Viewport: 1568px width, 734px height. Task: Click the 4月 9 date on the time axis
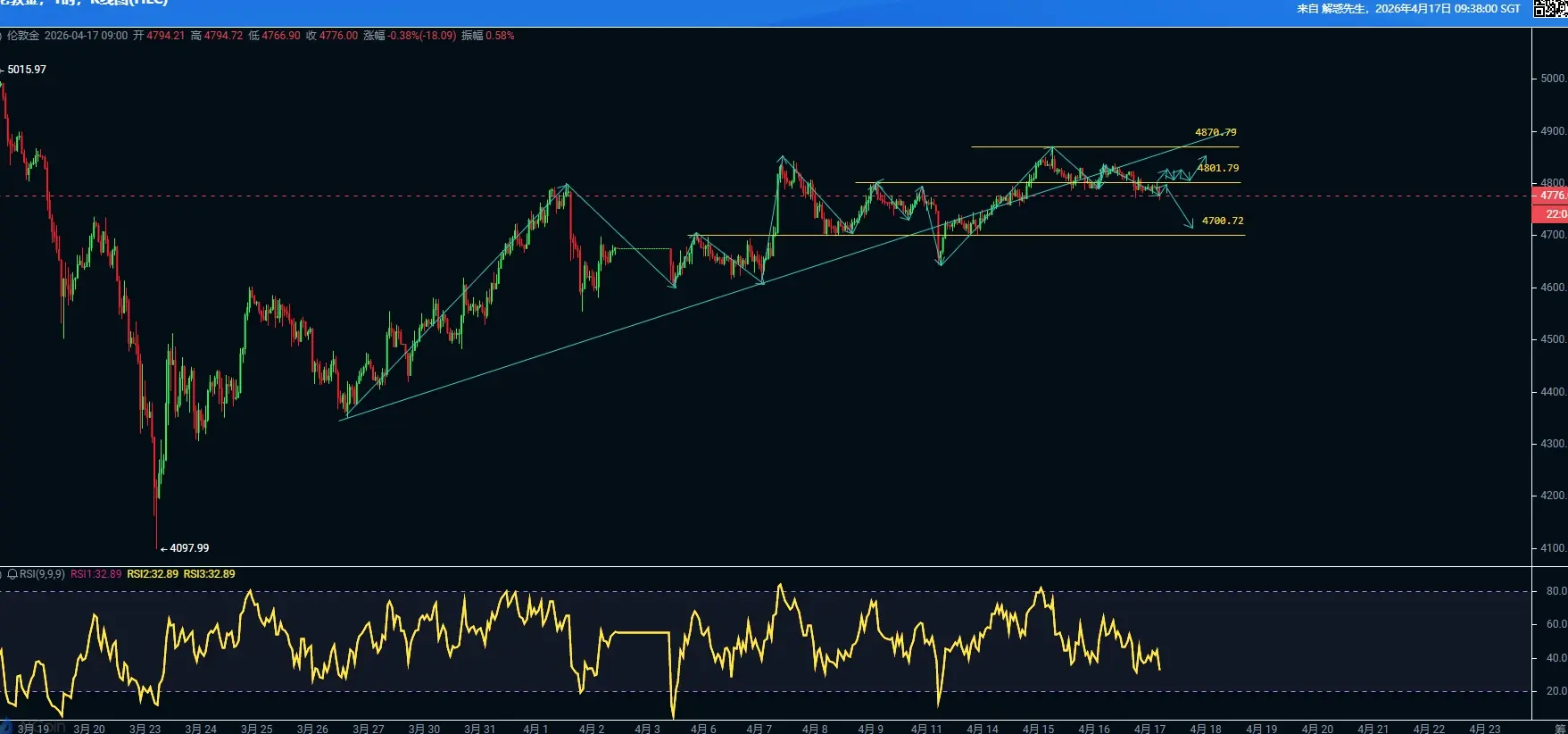871,729
